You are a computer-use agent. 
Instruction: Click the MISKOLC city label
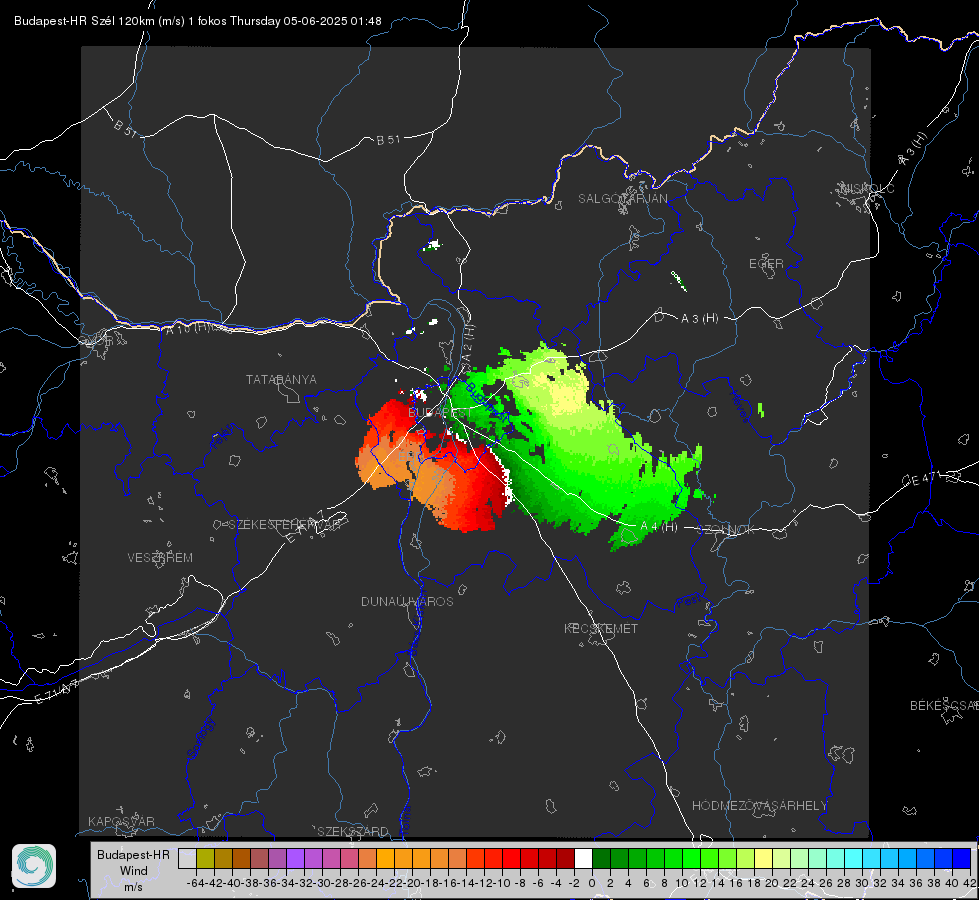(x=867, y=188)
